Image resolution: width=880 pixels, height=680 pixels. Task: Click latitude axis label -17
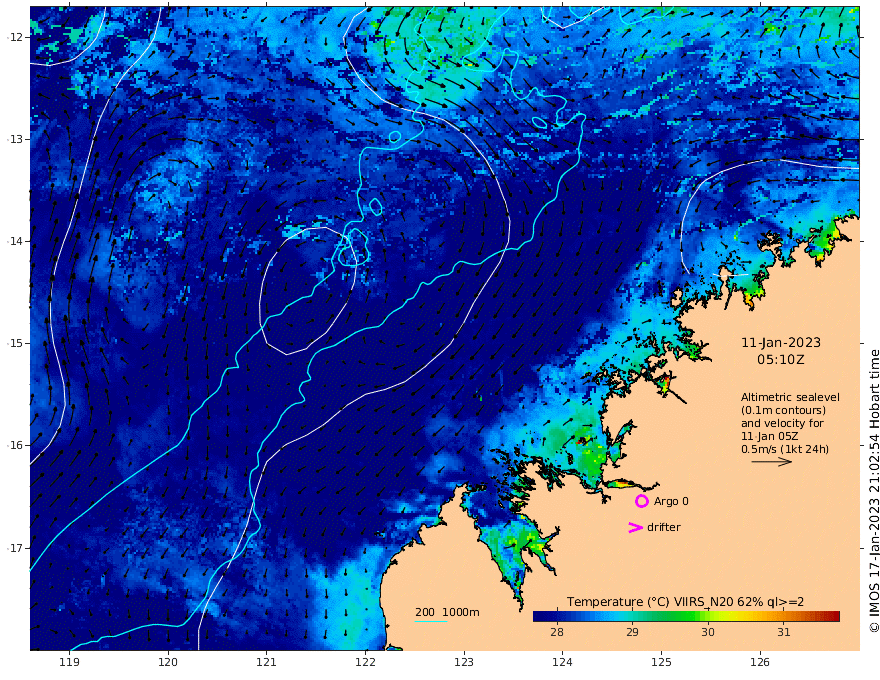15,548
